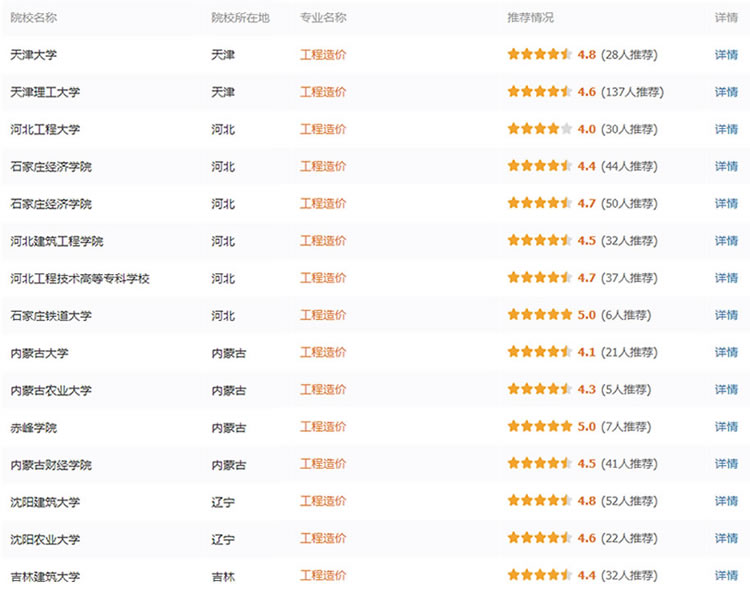Select school name 赤峰学院
Screen dimensions: 750x591
(33, 427)
